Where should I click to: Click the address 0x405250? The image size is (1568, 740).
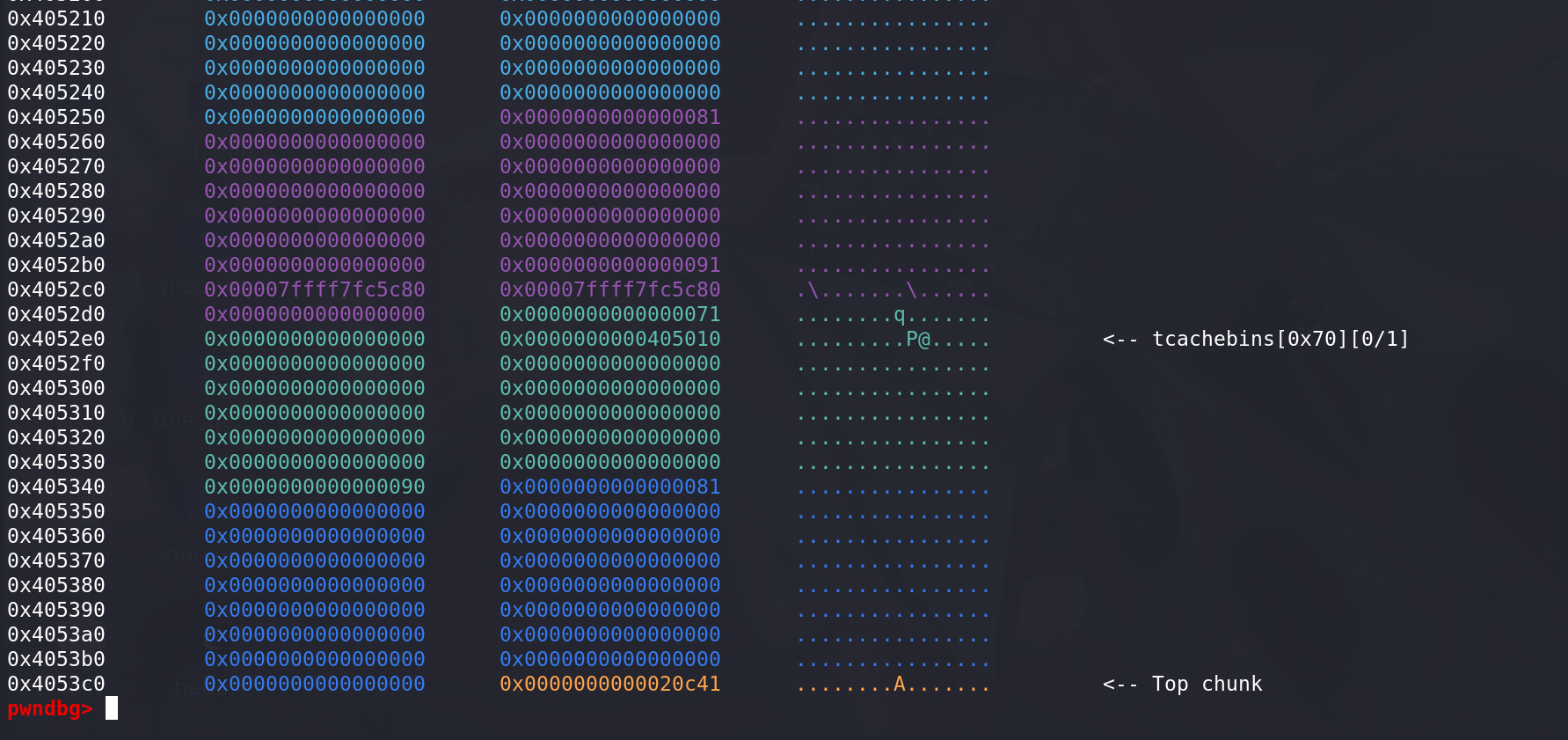56,117
